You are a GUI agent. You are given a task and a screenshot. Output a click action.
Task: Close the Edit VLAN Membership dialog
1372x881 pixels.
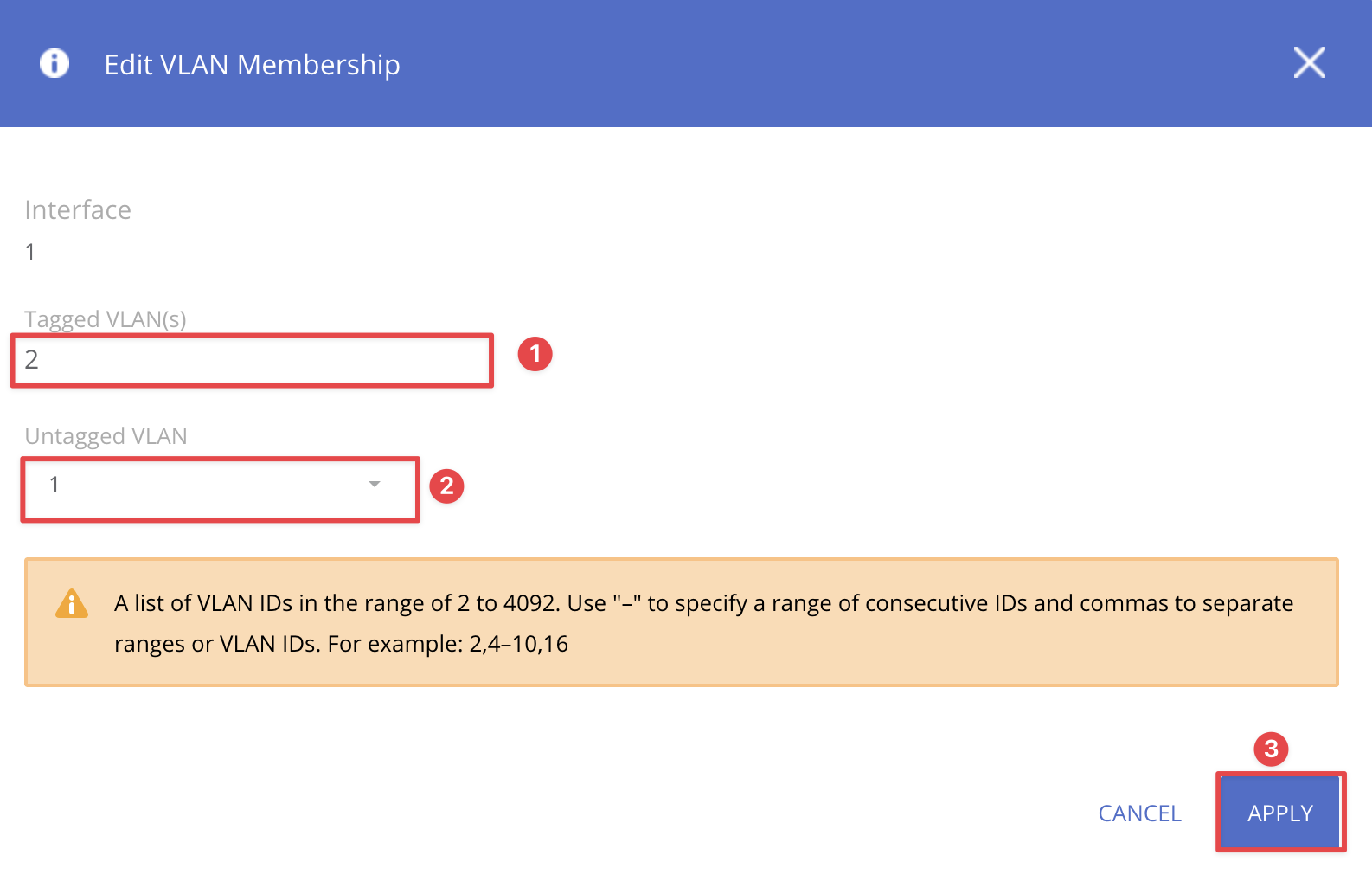click(x=1309, y=62)
